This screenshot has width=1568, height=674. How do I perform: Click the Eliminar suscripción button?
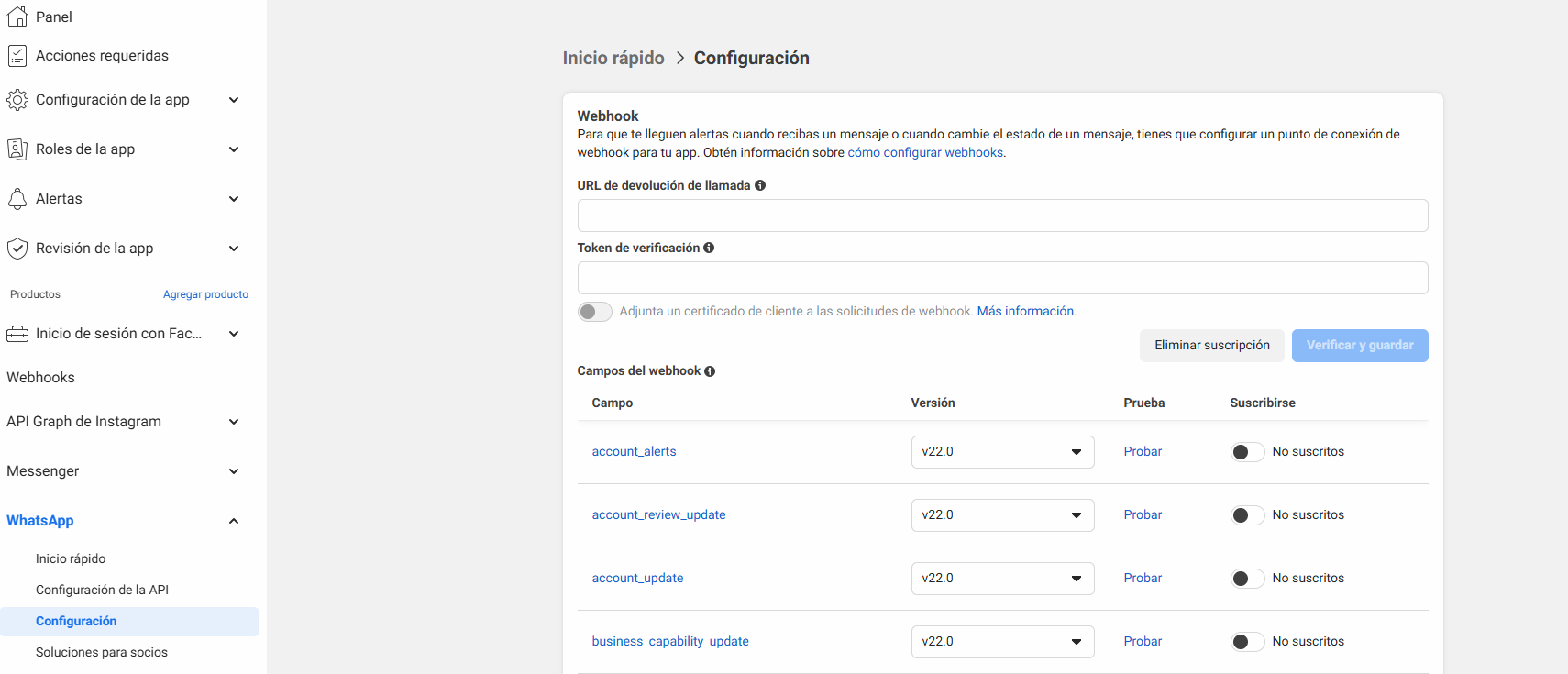pos(1211,346)
